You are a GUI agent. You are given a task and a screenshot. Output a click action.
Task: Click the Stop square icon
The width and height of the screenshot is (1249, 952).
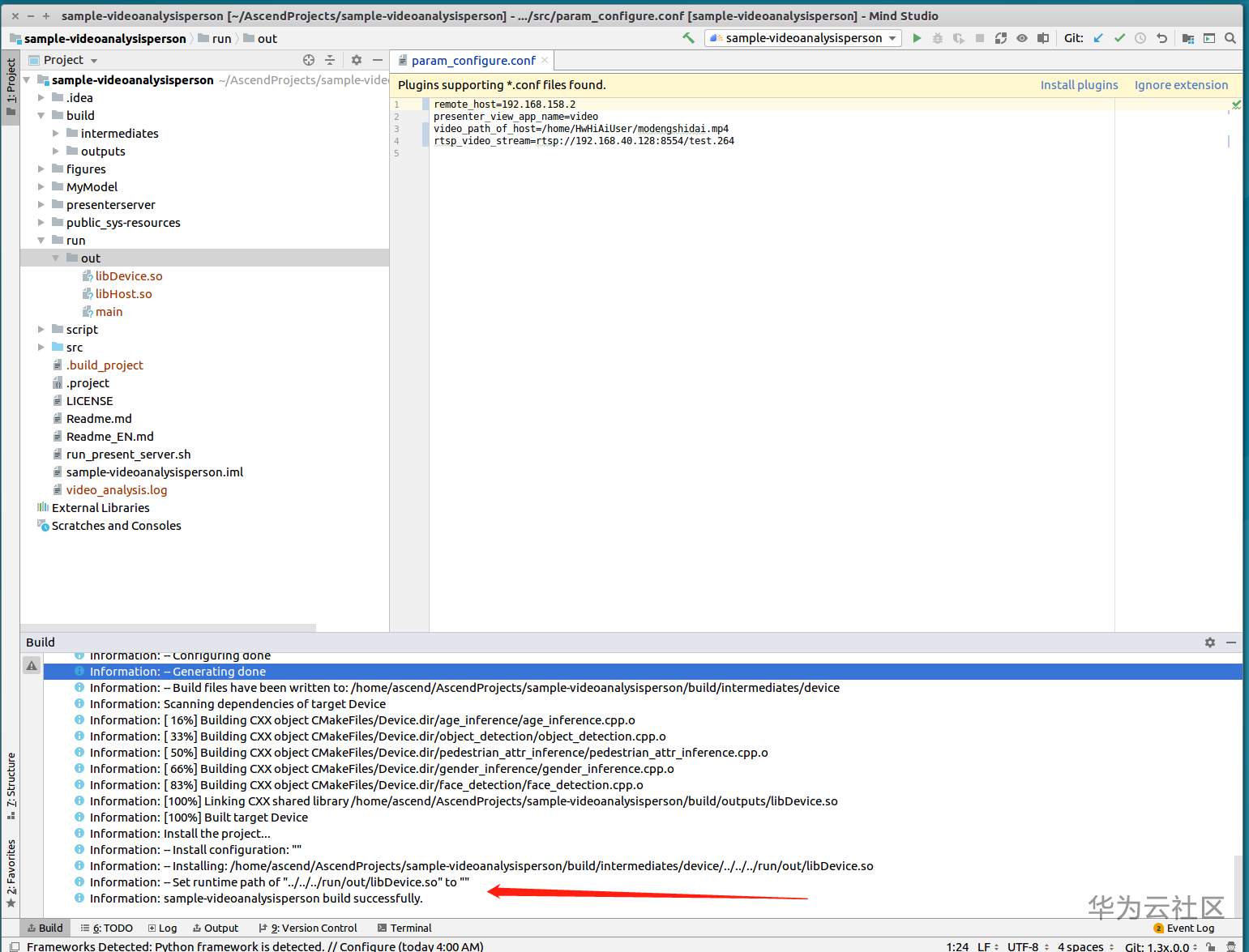pyautogui.click(x=980, y=38)
